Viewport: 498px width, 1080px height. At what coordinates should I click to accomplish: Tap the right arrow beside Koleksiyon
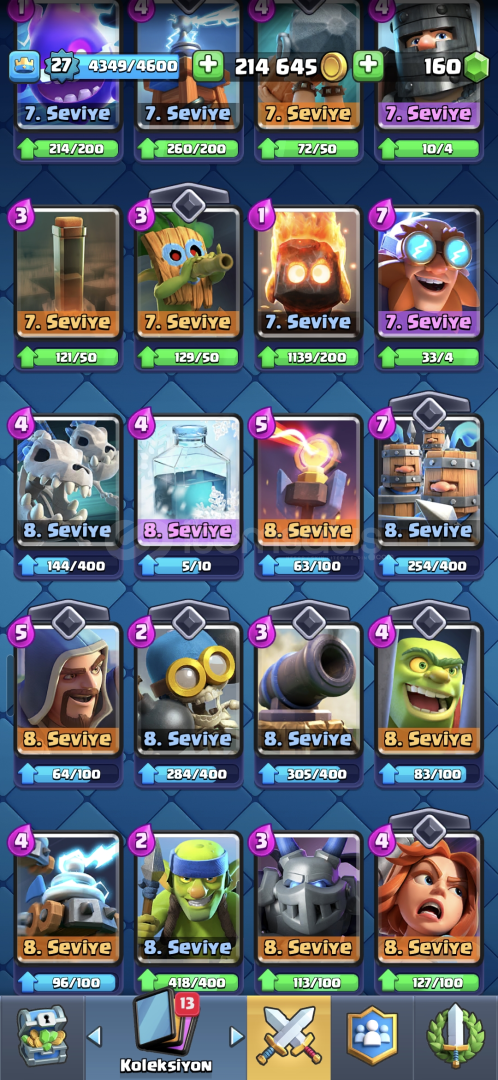[236, 1036]
